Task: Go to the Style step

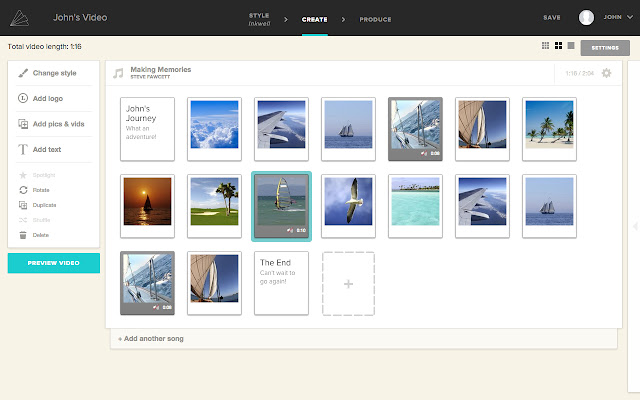Action: coord(259,19)
